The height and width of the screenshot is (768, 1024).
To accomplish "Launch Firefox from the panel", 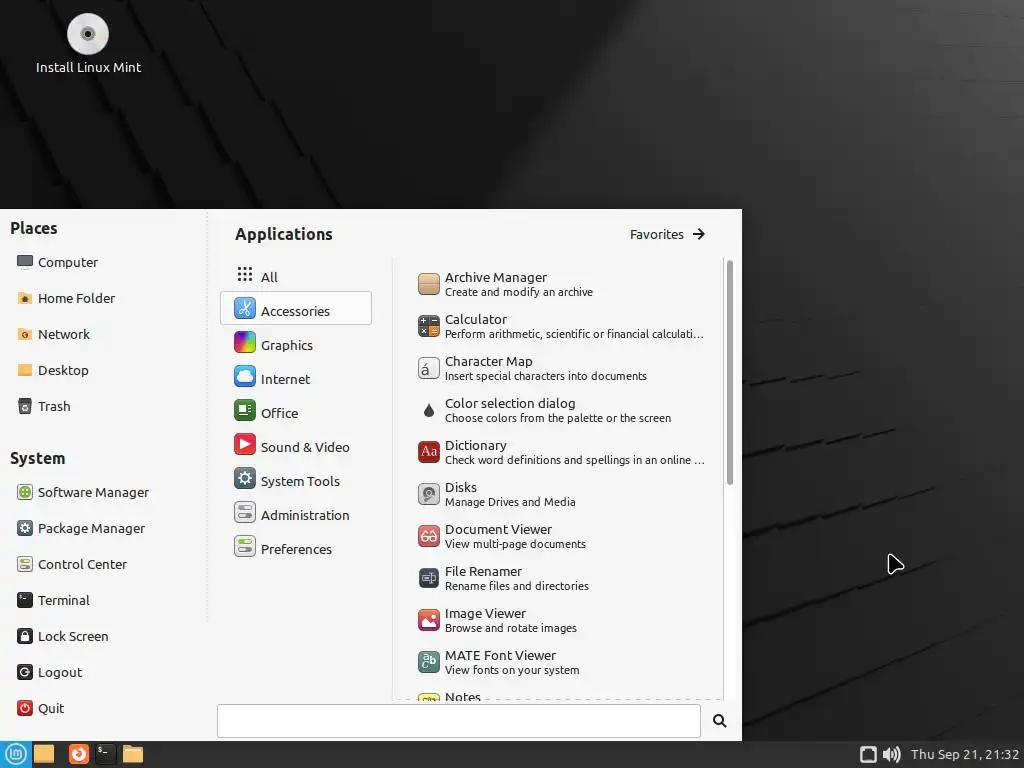I will point(78,754).
